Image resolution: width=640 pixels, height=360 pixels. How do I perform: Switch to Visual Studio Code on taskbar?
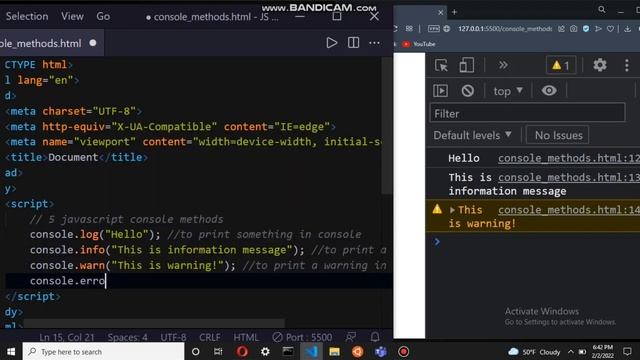311,351
